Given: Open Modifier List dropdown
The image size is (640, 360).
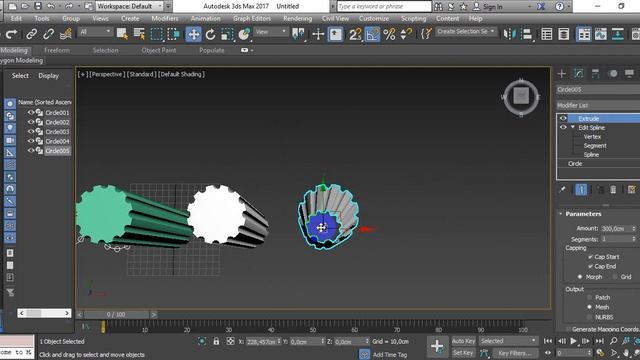Looking at the screenshot, I should pyautogui.click(x=598, y=105).
